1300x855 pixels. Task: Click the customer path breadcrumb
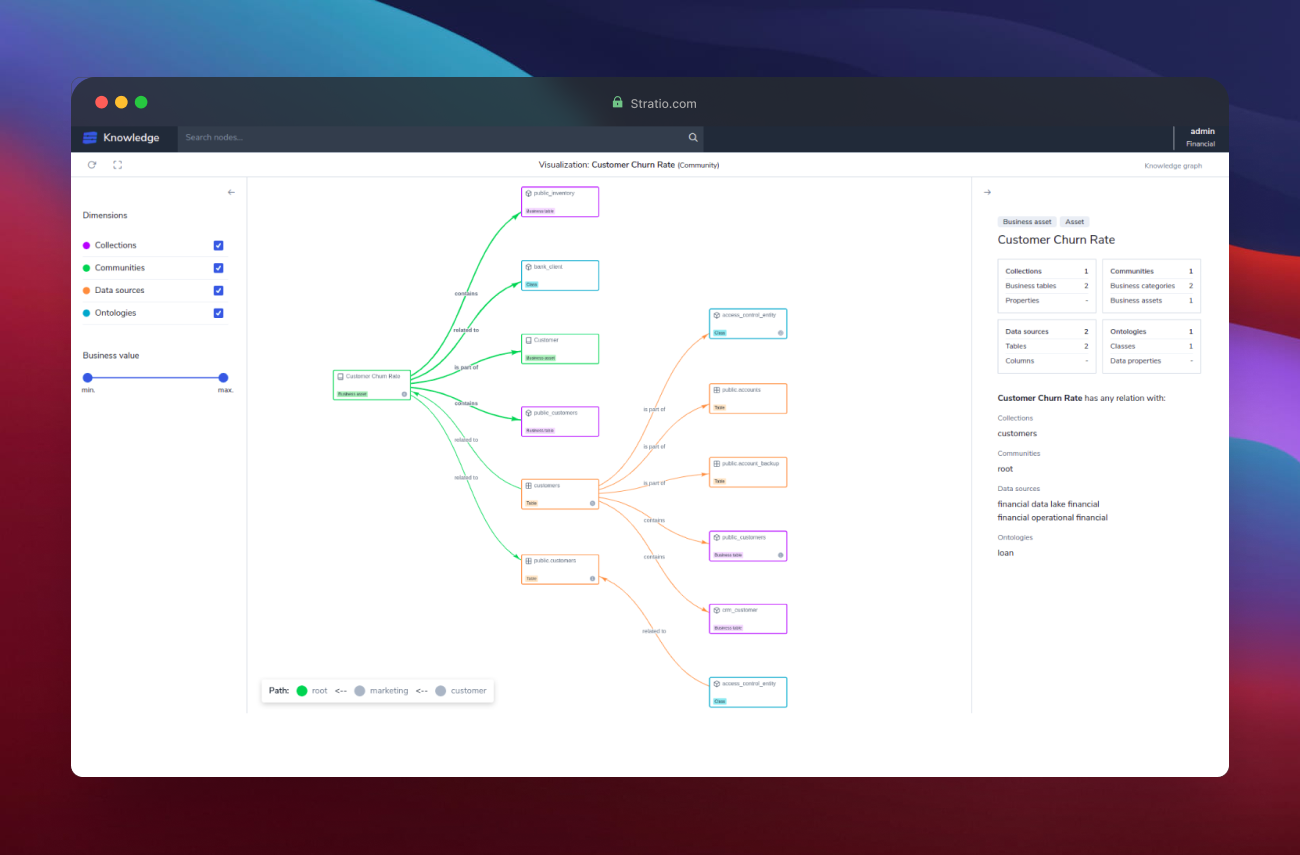tap(468, 691)
